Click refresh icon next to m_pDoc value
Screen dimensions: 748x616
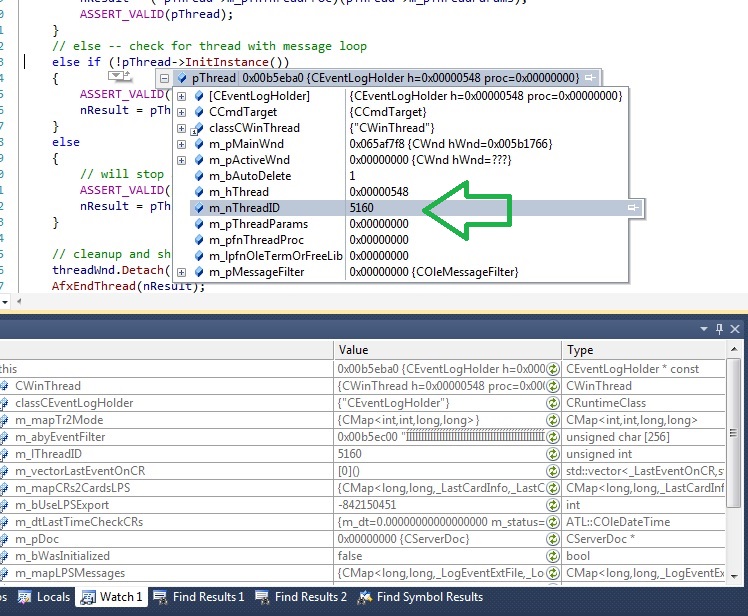pos(552,539)
